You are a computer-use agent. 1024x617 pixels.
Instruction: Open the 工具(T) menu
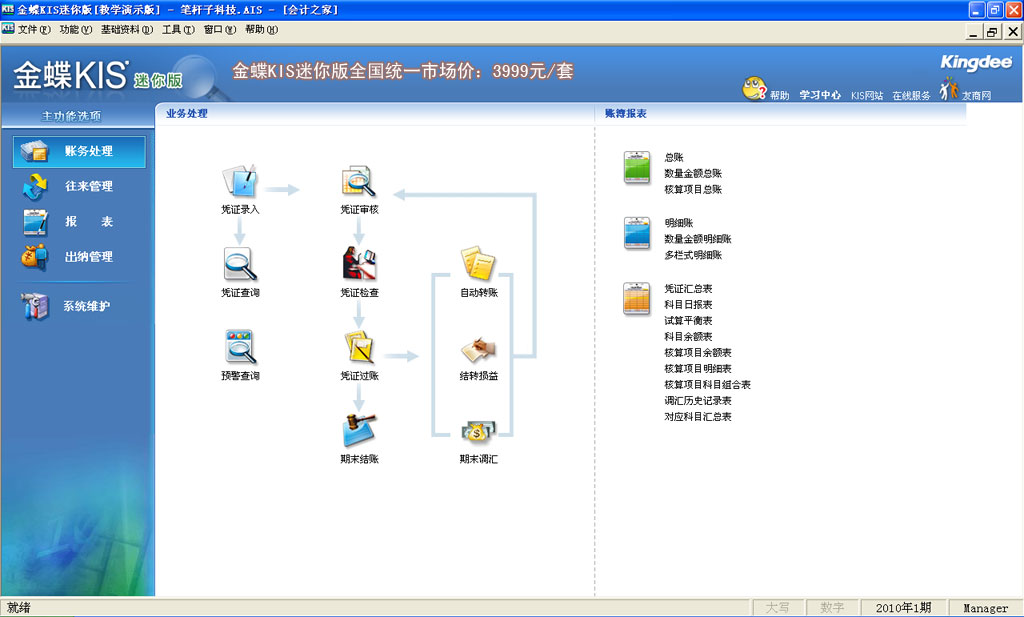click(178, 29)
